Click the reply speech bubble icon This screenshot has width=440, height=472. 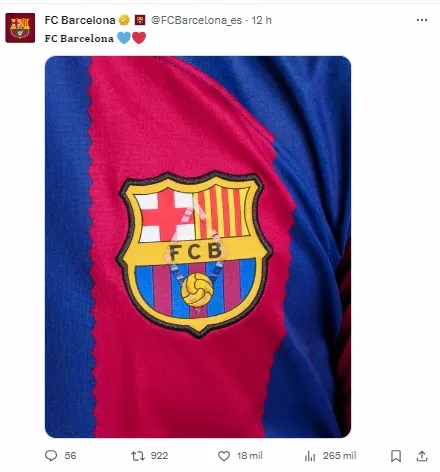[x=51, y=456]
